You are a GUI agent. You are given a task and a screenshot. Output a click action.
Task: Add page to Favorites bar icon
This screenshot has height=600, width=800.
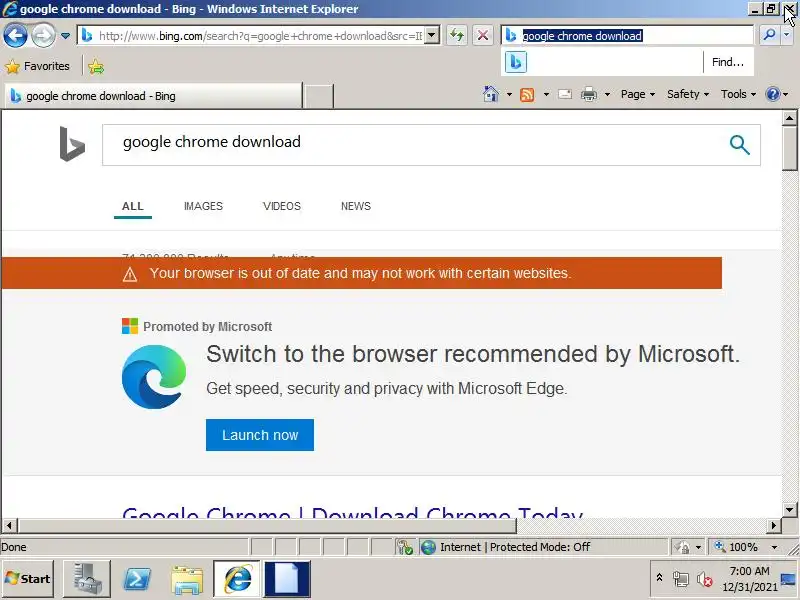coord(96,66)
